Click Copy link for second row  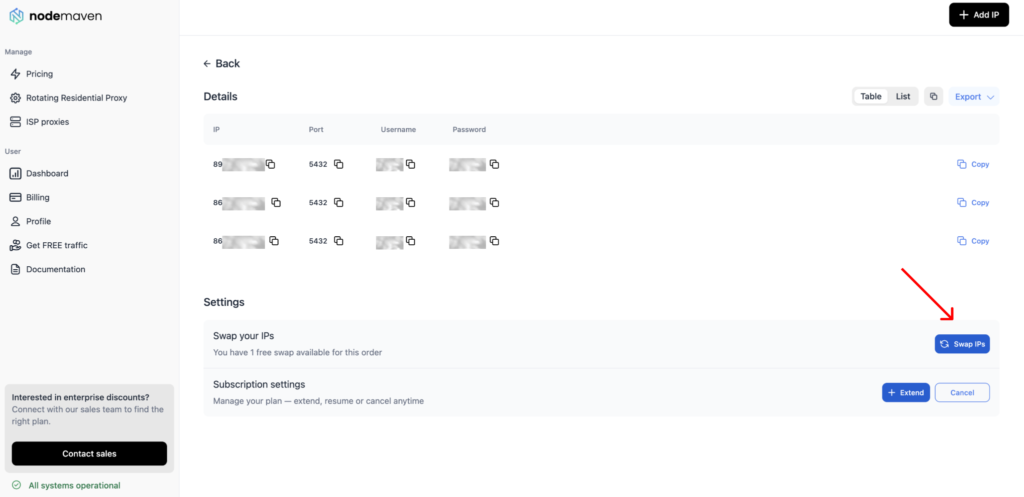click(x=973, y=202)
